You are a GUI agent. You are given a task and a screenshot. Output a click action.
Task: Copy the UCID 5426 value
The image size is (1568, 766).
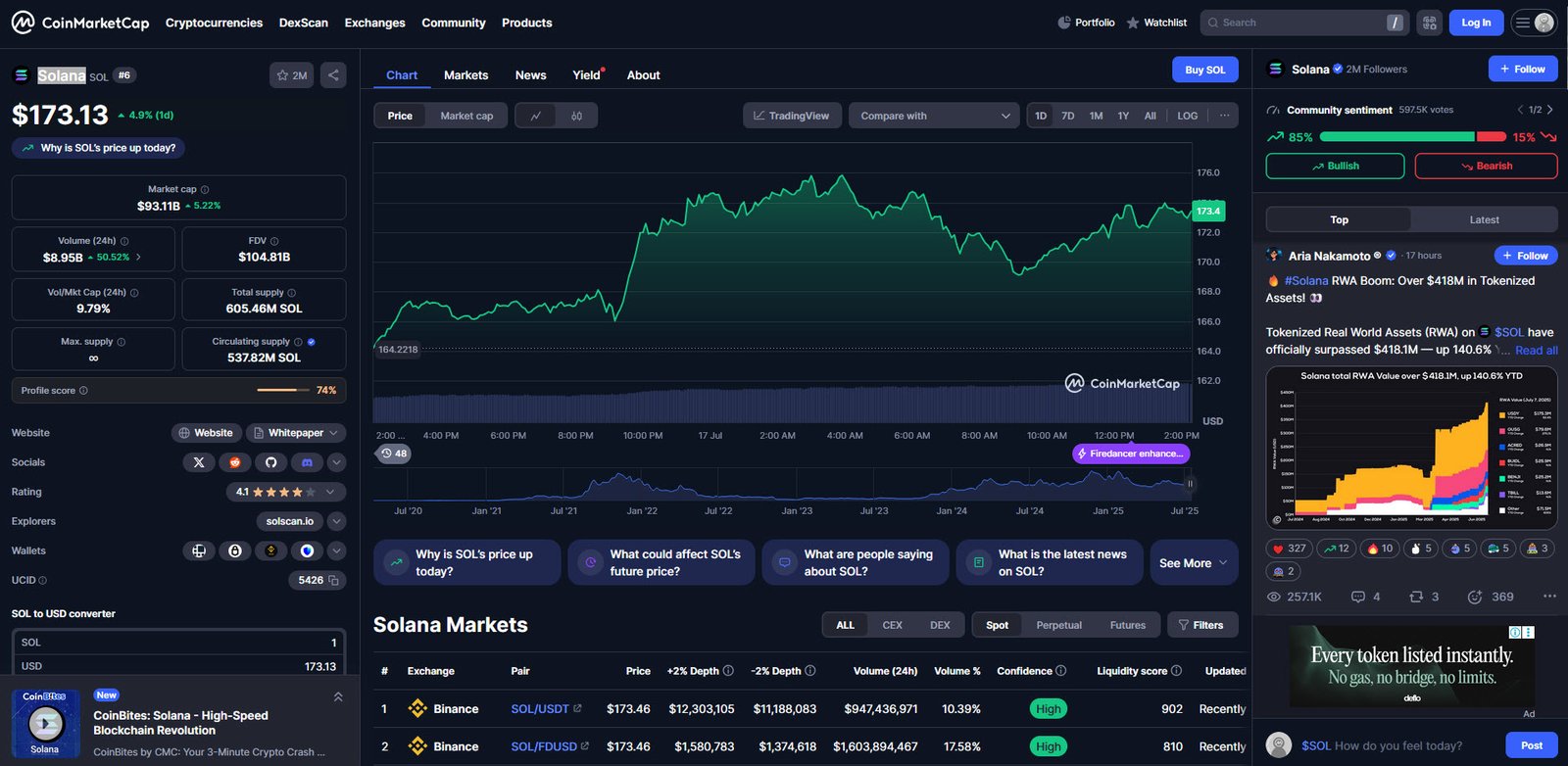tap(334, 580)
